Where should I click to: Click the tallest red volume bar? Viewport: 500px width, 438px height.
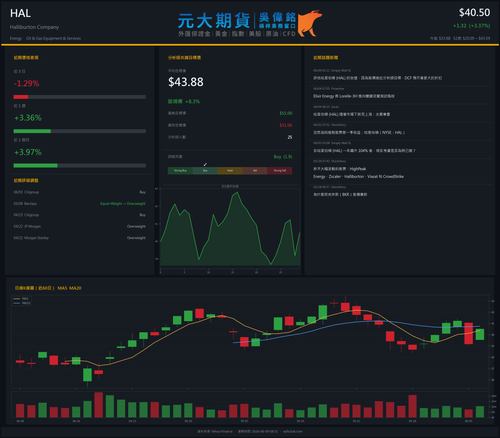point(98,405)
